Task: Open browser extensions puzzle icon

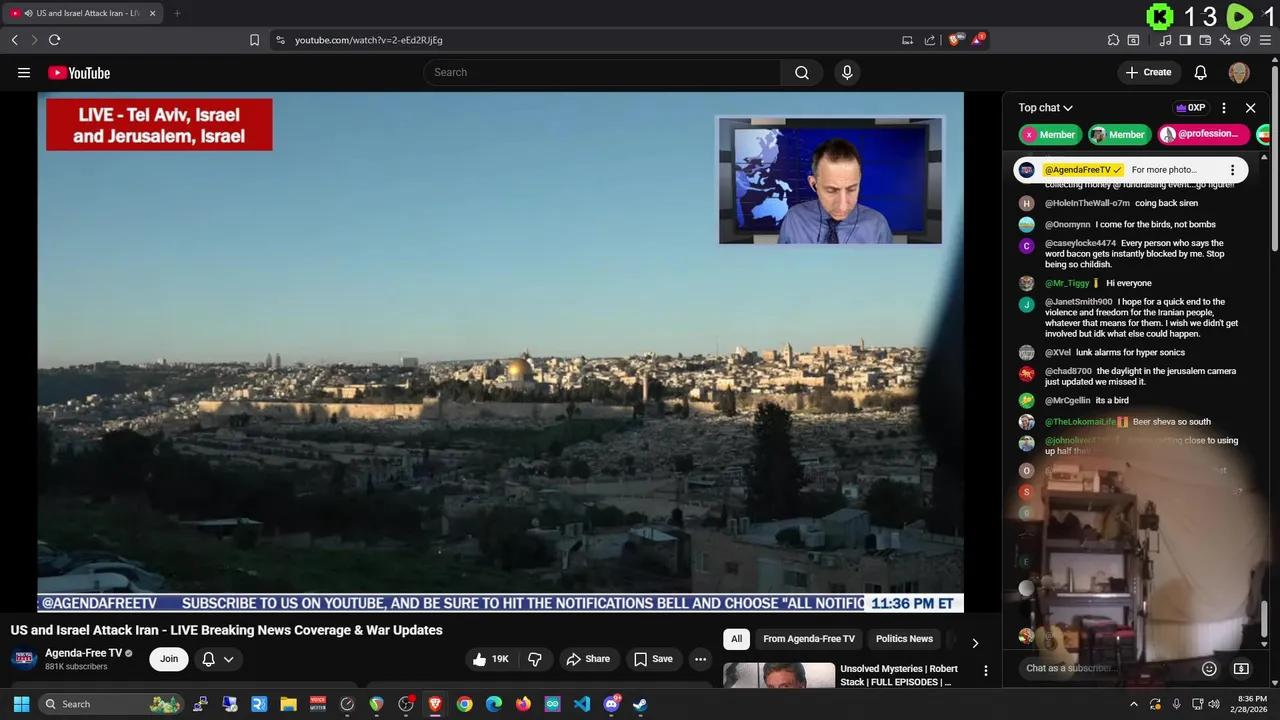Action: click(x=1113, y=40)
